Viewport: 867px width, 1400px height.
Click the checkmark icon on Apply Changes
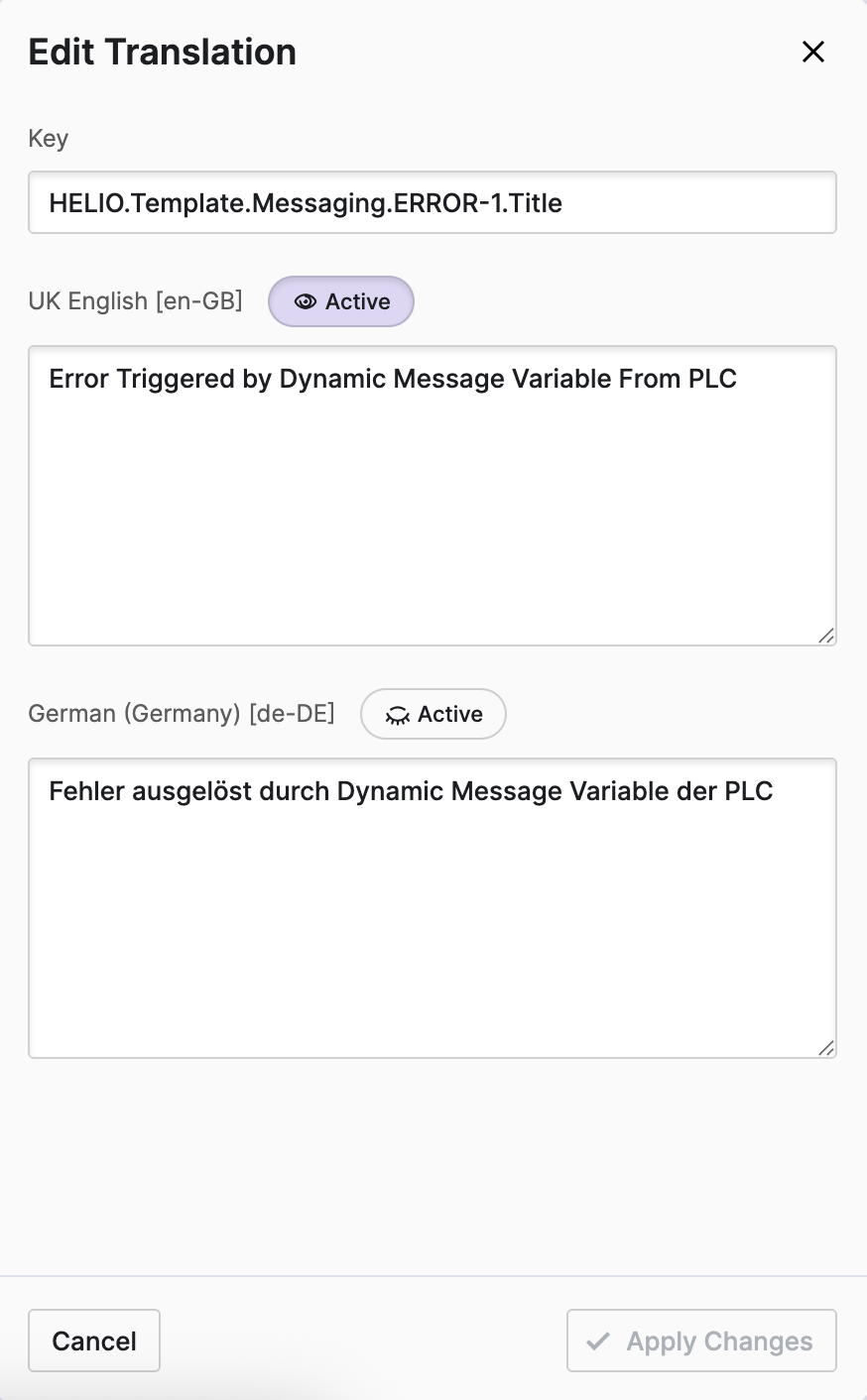[x=598, y=1342]
